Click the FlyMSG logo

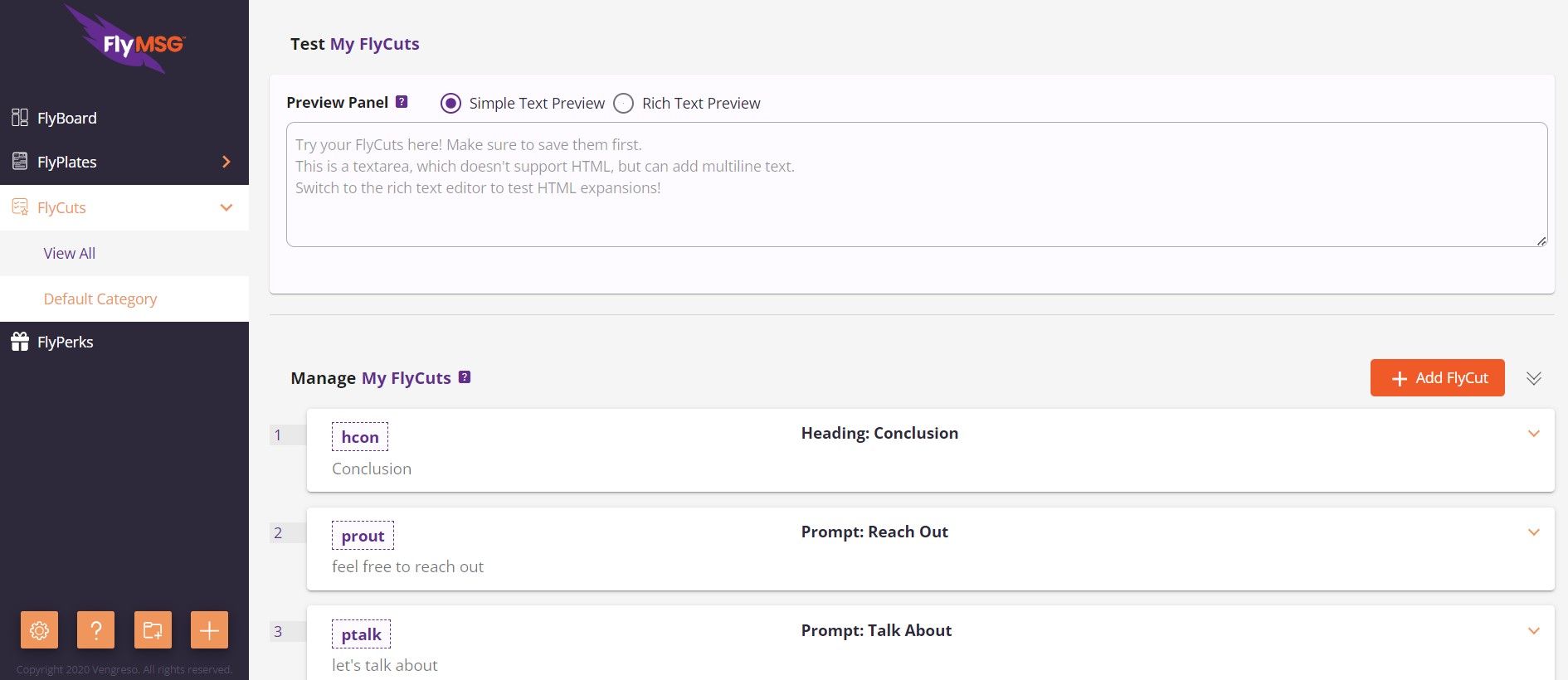tap(126, 39)
